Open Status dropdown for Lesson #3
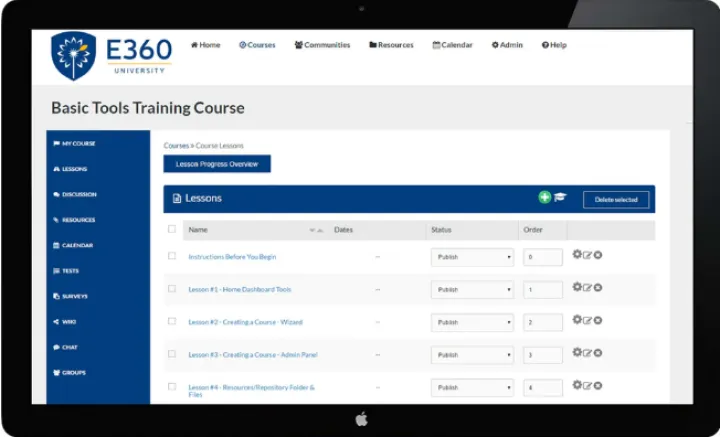720x437 pixels. point(472,355)
